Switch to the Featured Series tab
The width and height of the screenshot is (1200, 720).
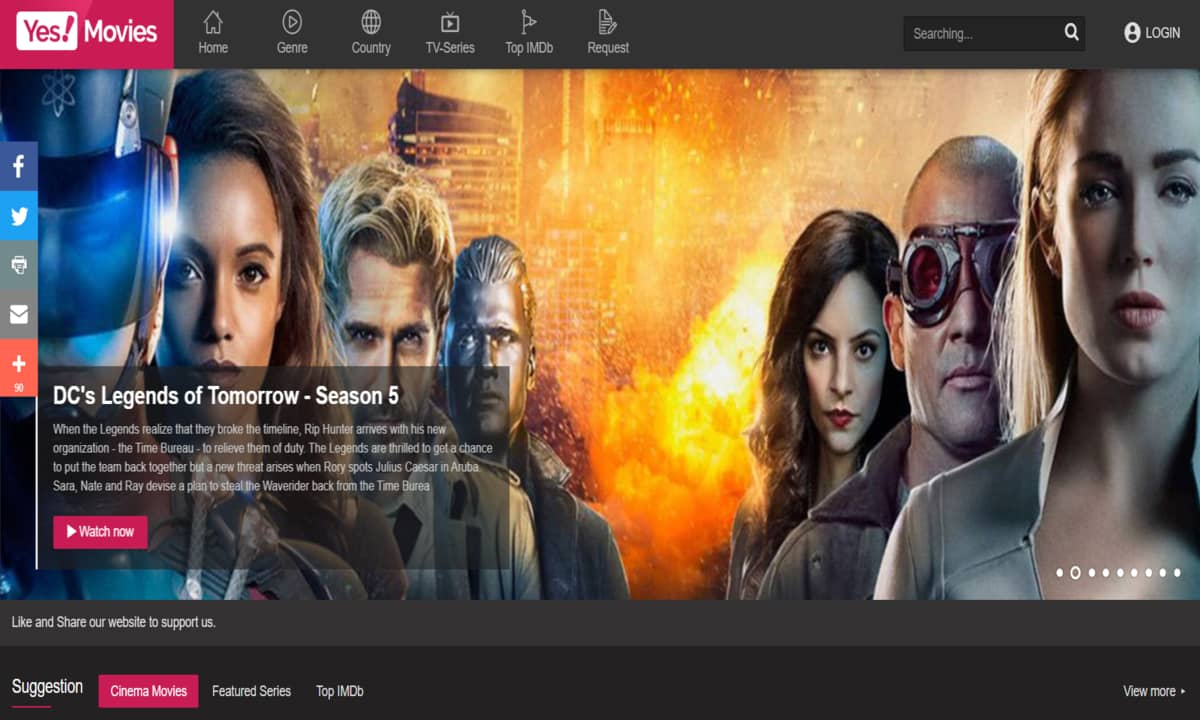251,691
